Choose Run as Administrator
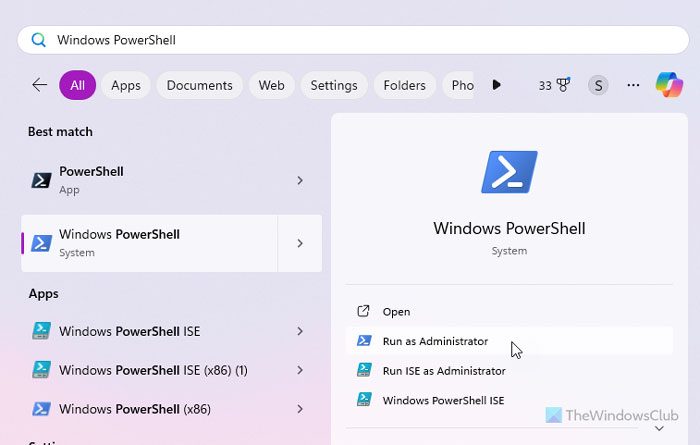 (509, 341)
